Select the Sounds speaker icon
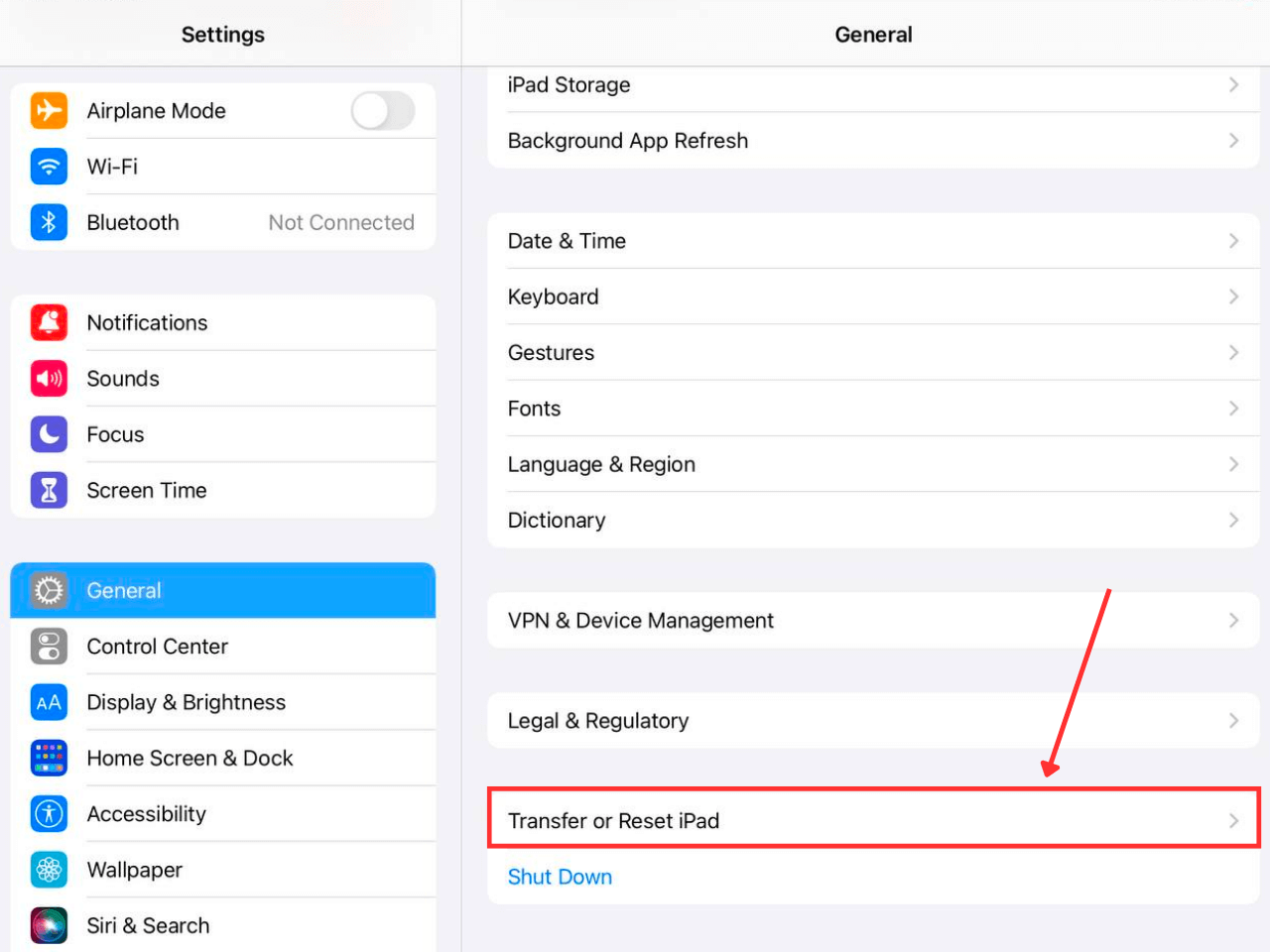 (x=49, y=378)
